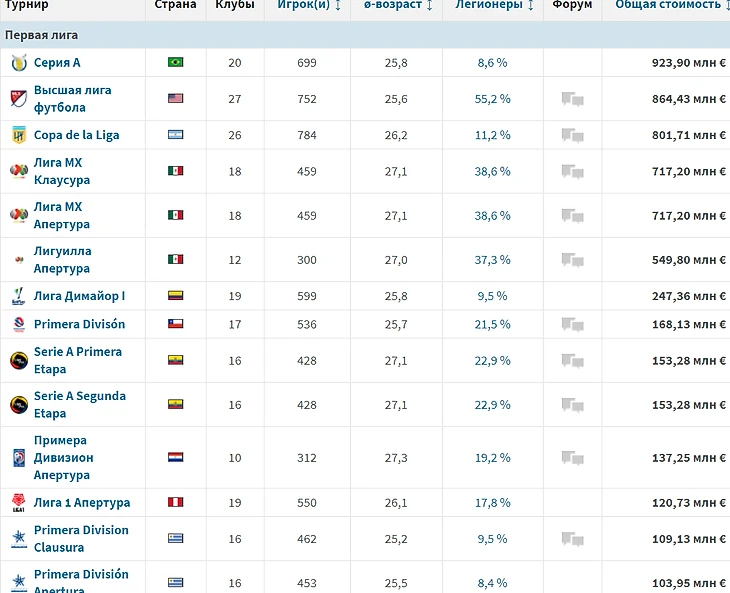Open the Лига Димайор I link

pos(79,296)
